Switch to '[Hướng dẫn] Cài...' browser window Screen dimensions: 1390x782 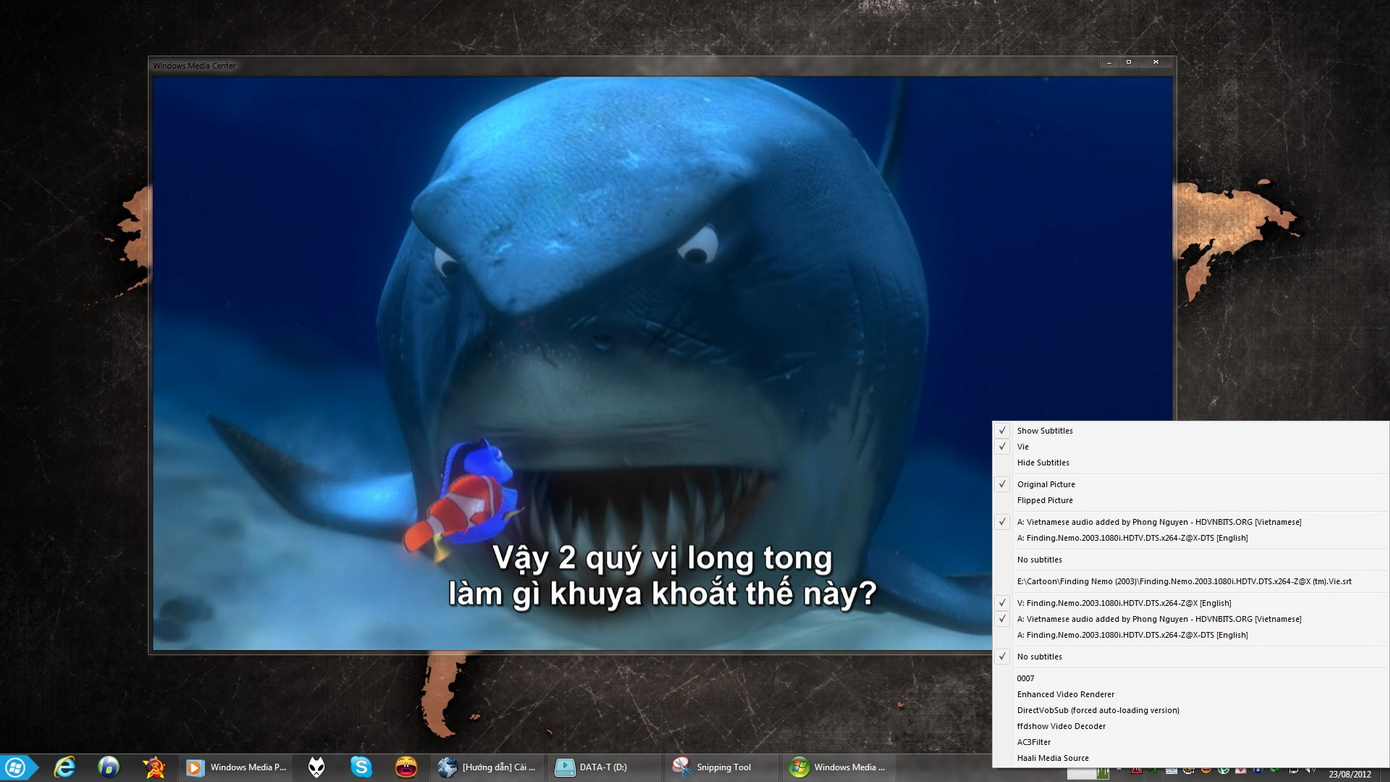(488, 767)
